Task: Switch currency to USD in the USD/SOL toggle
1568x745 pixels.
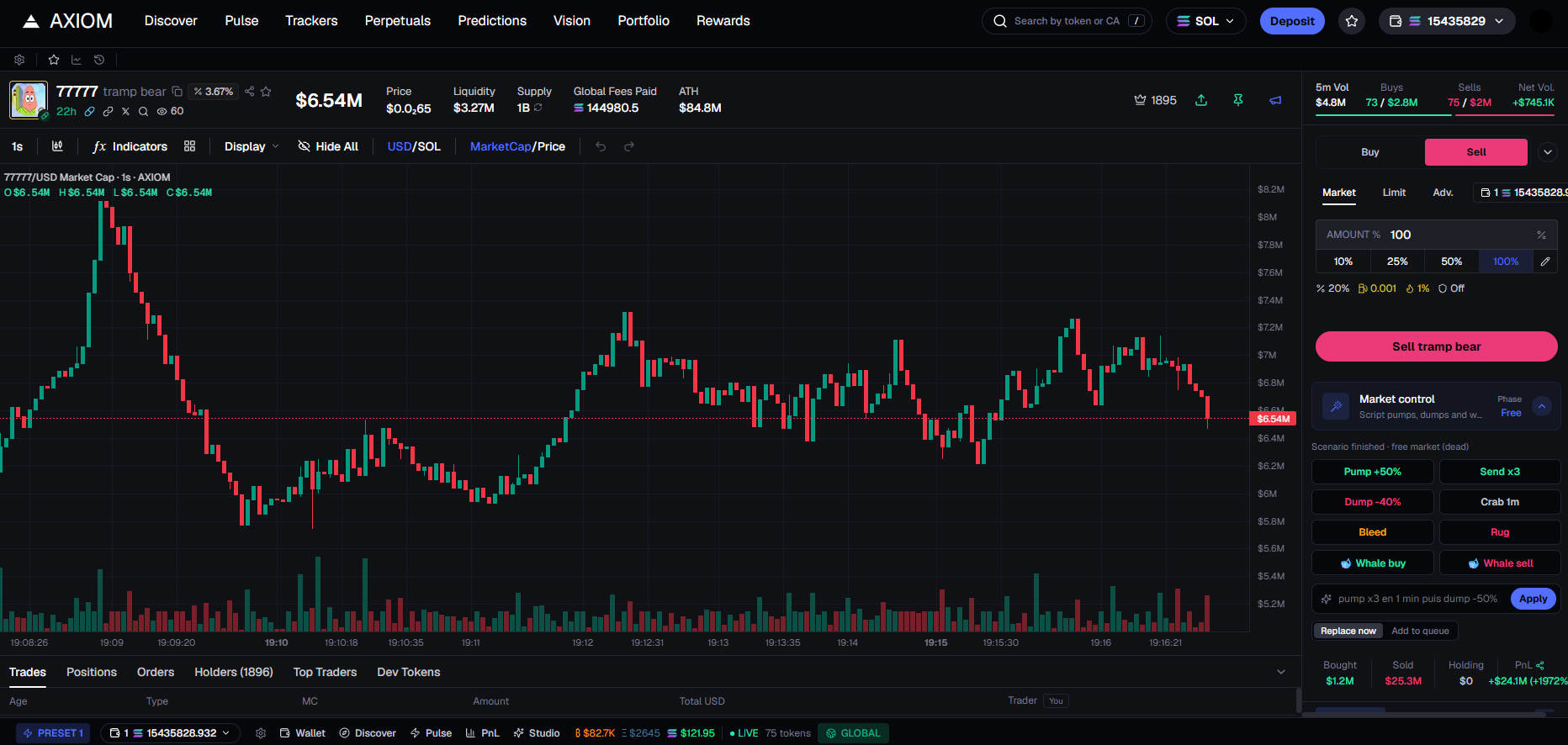Action: [399, 146]
